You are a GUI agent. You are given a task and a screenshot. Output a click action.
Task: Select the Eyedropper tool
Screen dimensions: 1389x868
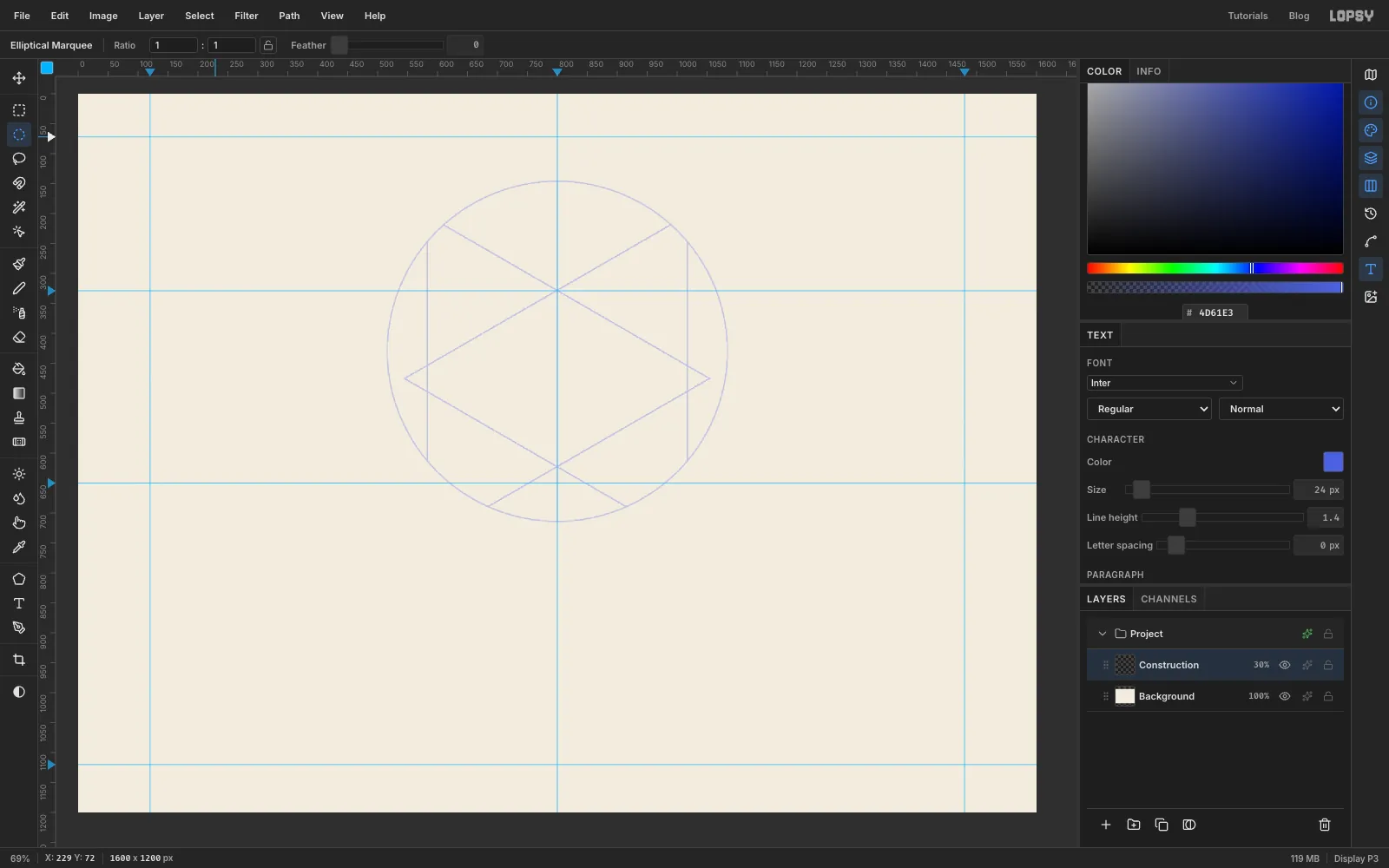(19, 547)
